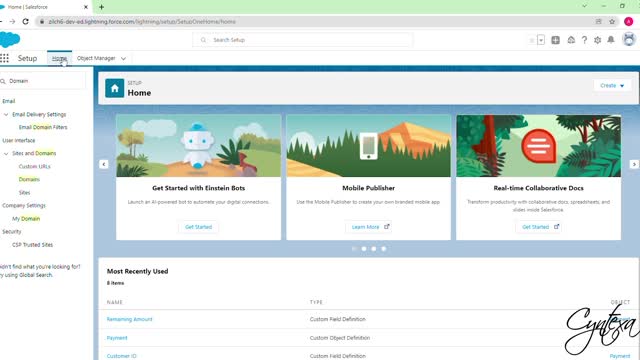Click the Setup Home house icon
The height and width of the screenshot is (360, 640).
[x=114, y=88]
